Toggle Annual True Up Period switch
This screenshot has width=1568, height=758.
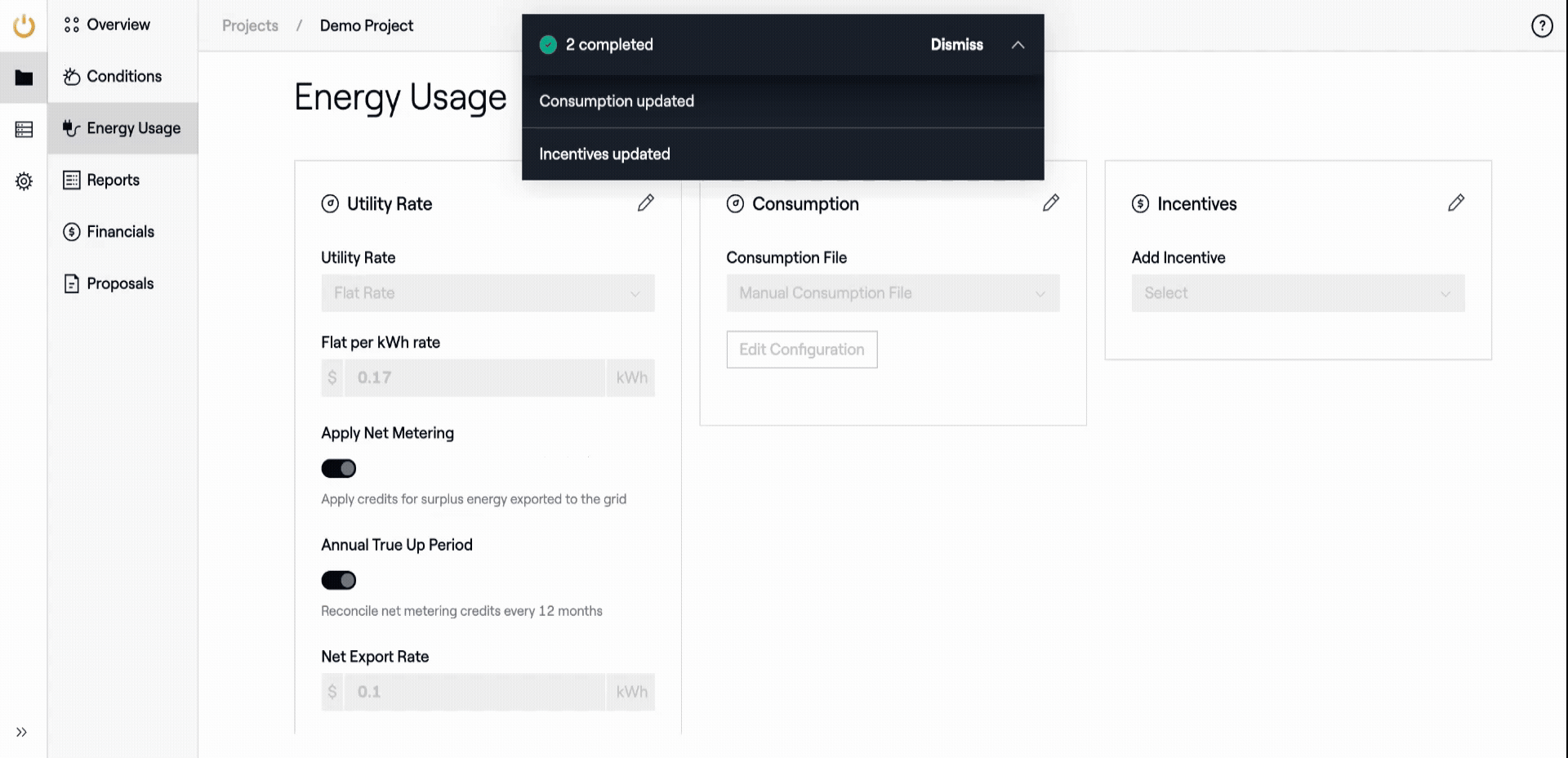tap(339, 581)
